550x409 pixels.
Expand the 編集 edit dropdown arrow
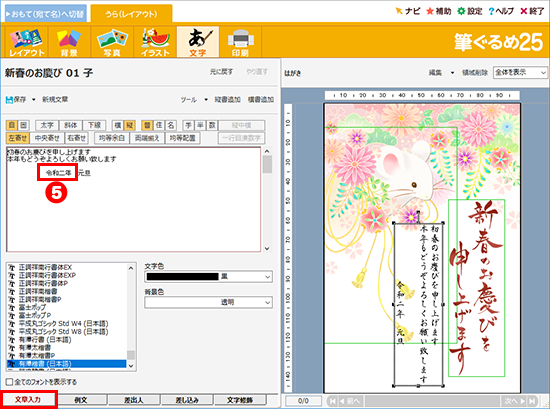tap(452, 73)
